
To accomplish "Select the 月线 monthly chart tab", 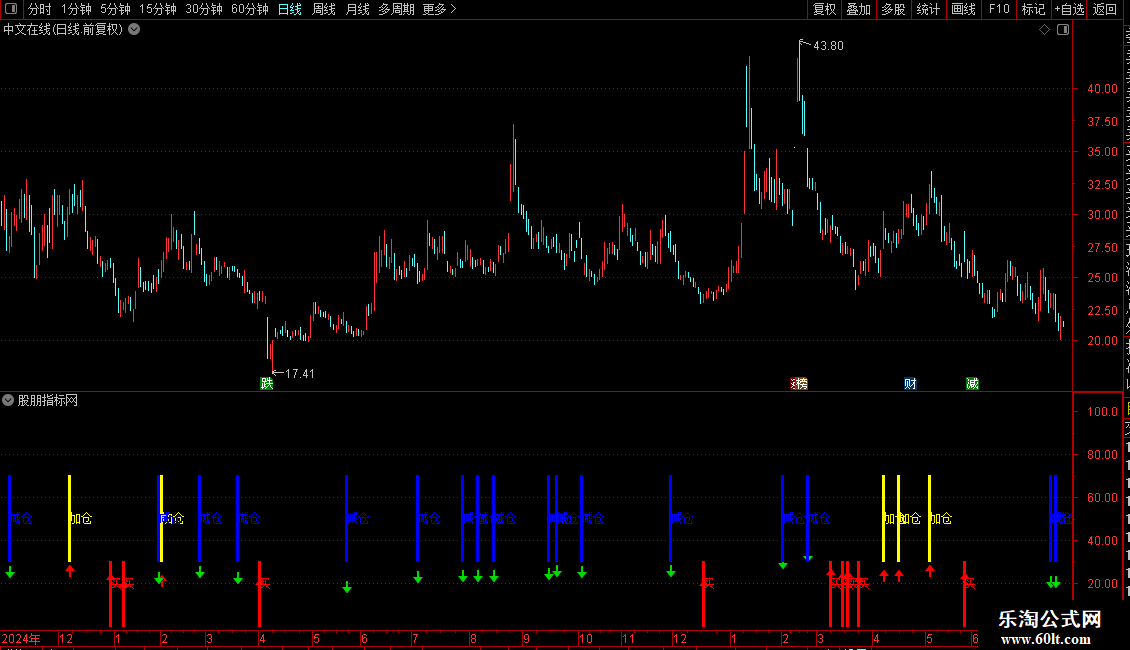I will click(357, 9).
